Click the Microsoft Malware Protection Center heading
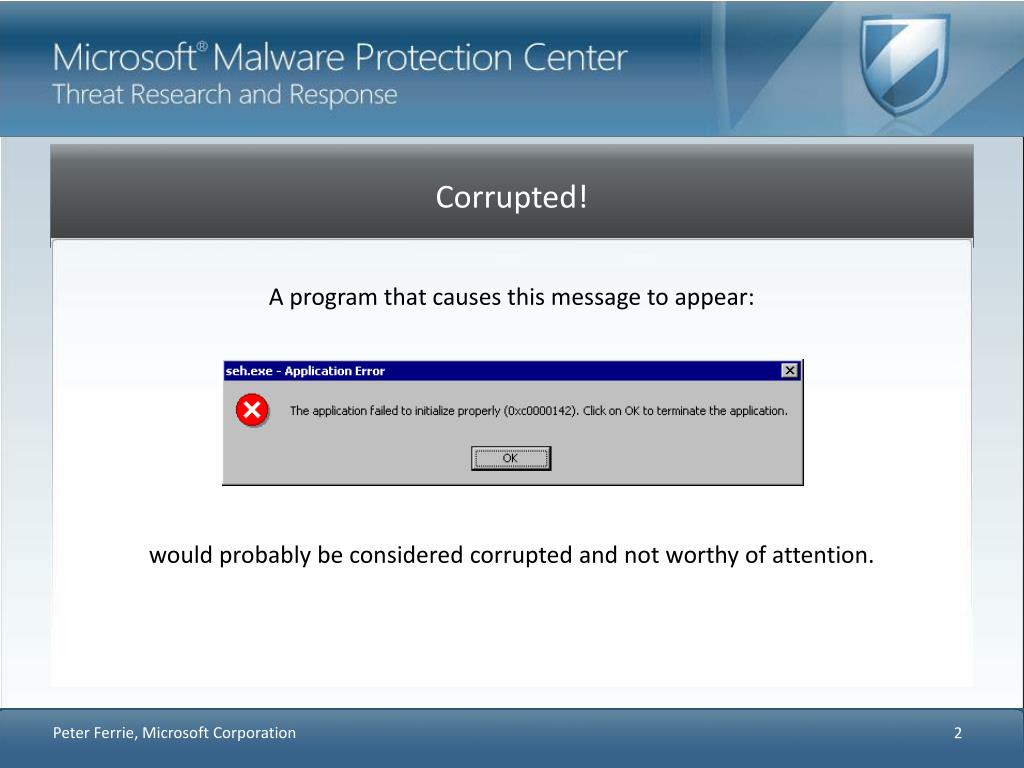The image size is (1024, 768). [x=340, y=57]
